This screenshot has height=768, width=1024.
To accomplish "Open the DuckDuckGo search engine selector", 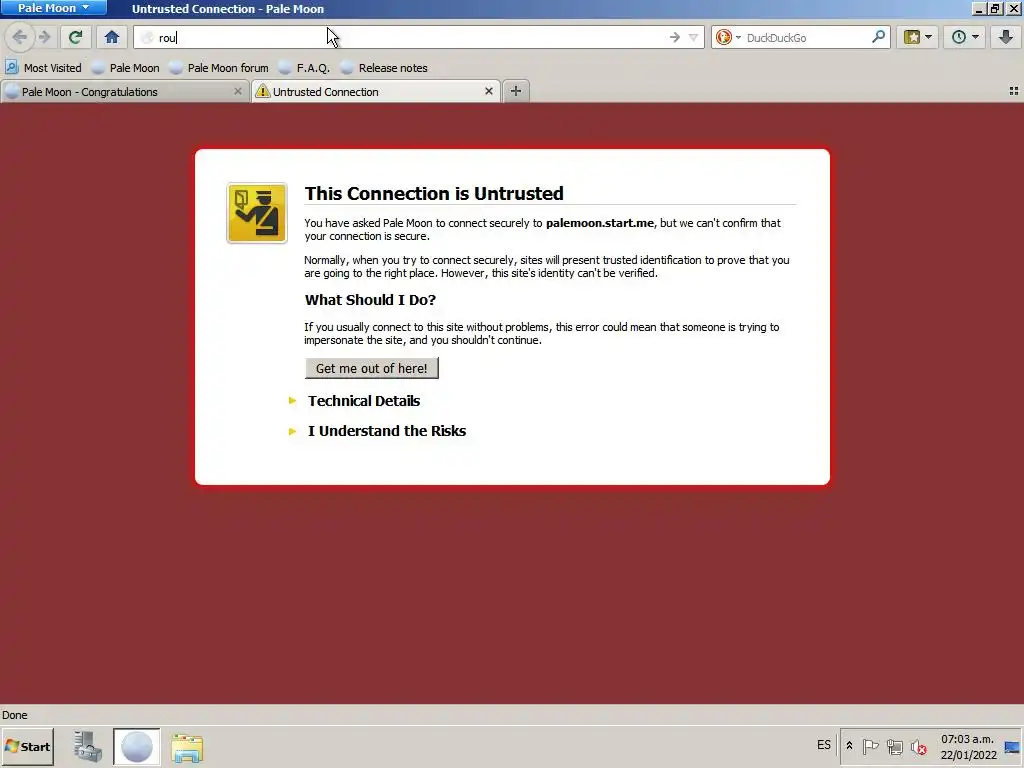I will click(x=728, y=38).
